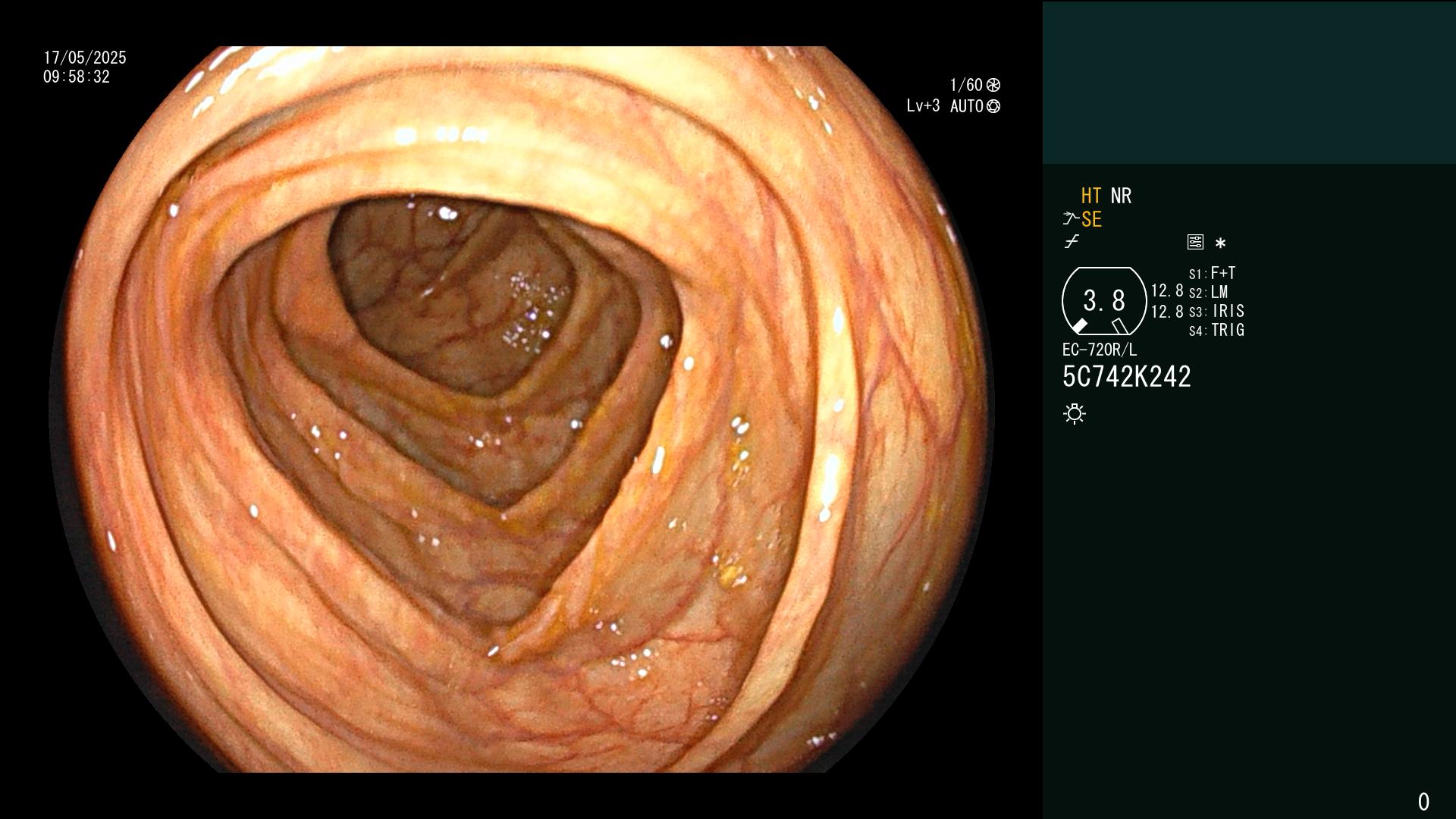Click the upper 12.8 diameter value
The width and height of the screenshot is (1456, 819).
1167,290
